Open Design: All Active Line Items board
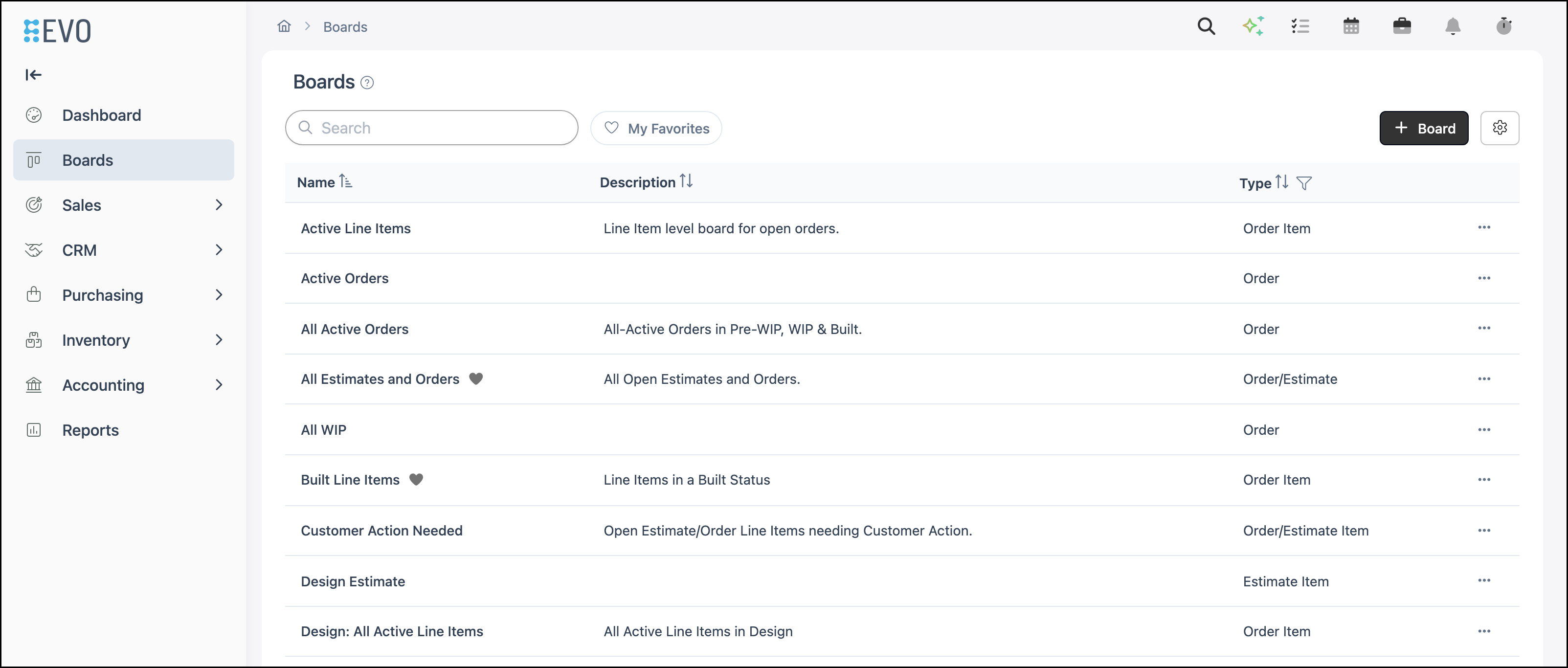1568x668 pixels. pos(391,631)
